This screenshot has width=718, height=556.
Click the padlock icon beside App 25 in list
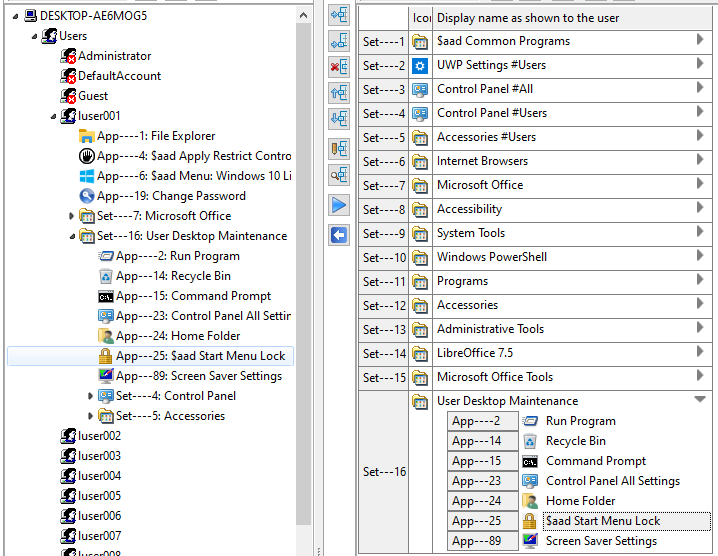pyautogui.click(x=530, y=521)
